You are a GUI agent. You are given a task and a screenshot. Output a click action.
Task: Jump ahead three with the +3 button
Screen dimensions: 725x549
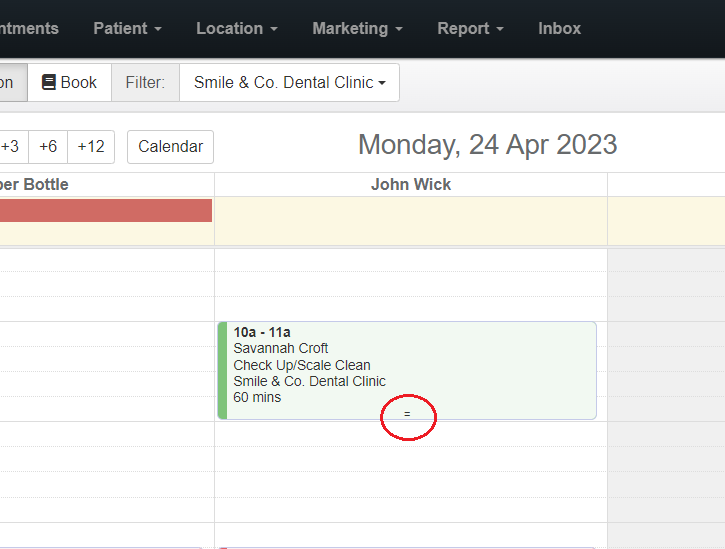(10, 146)
